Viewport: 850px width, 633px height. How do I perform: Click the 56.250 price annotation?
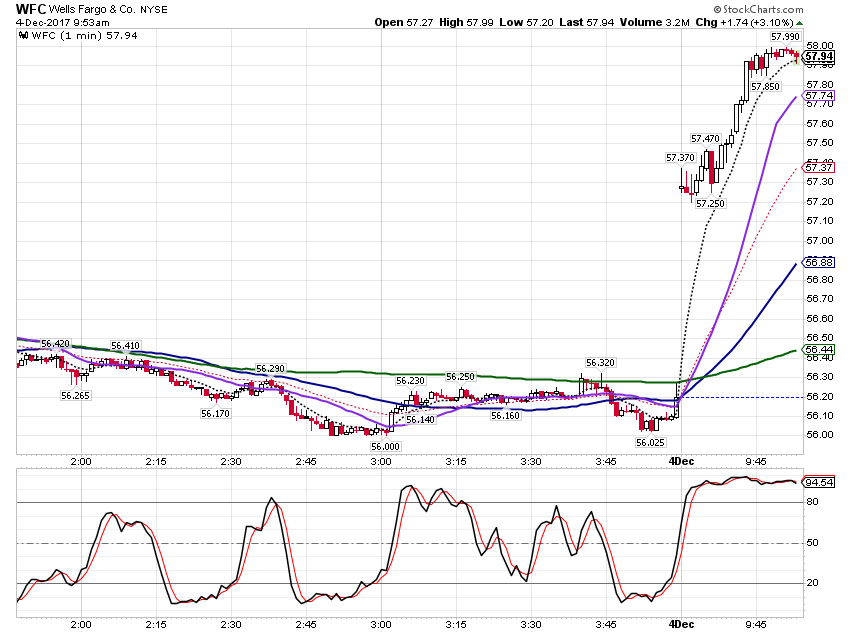point(460,377)
